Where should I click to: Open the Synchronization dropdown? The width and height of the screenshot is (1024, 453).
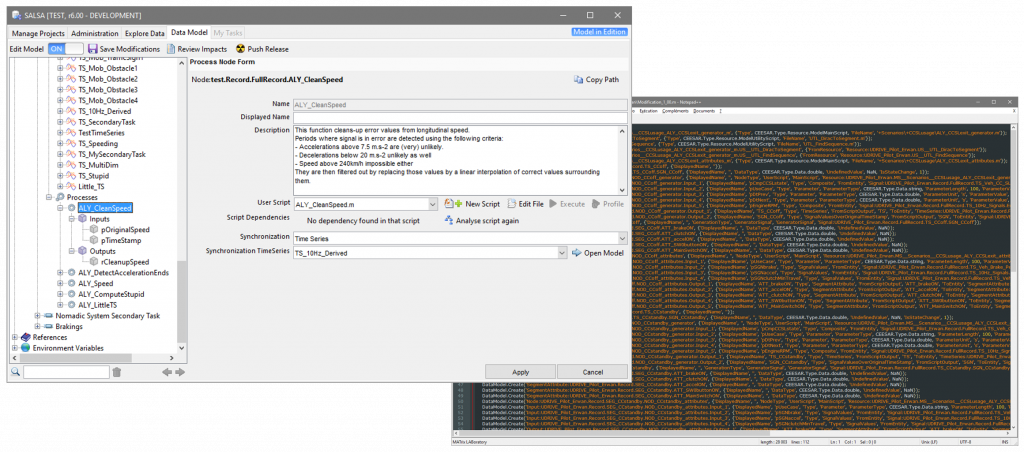(x=622, y=237)
